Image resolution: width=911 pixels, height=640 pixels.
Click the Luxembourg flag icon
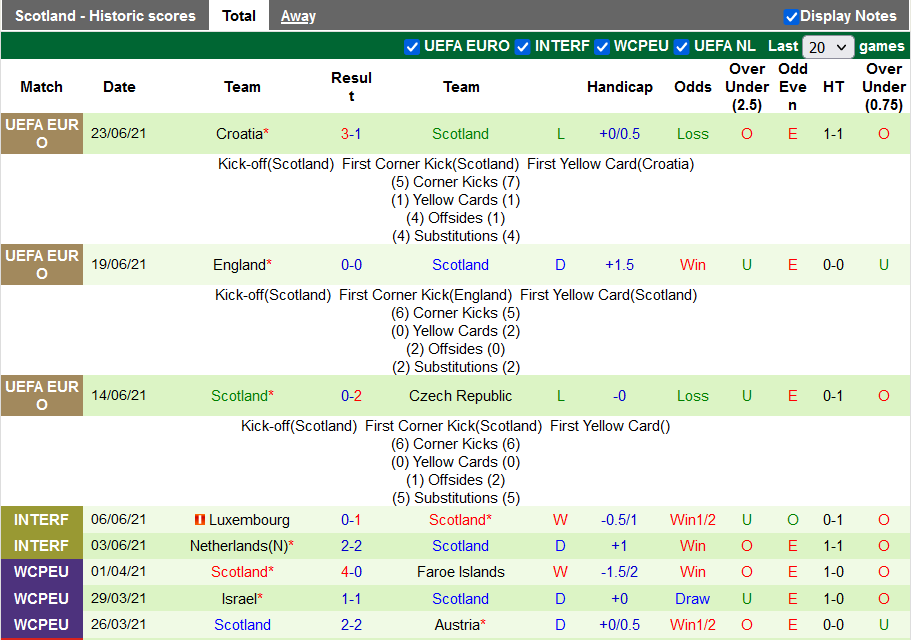pyautogui.click(x=200, y=520)
